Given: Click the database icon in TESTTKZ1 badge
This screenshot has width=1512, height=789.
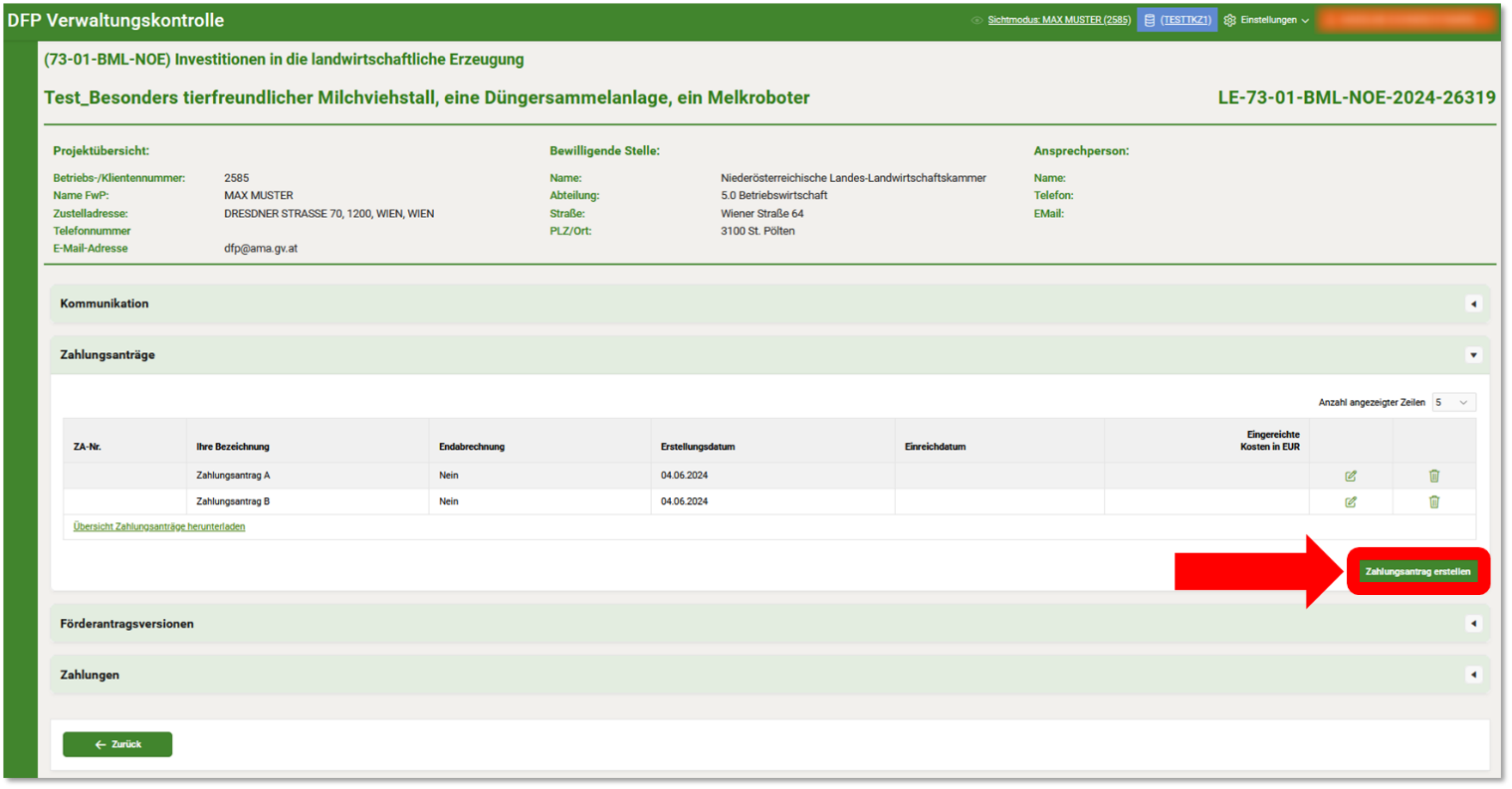Looking at the screenshot, I should pyautogui.click(x=1150, y=20).
